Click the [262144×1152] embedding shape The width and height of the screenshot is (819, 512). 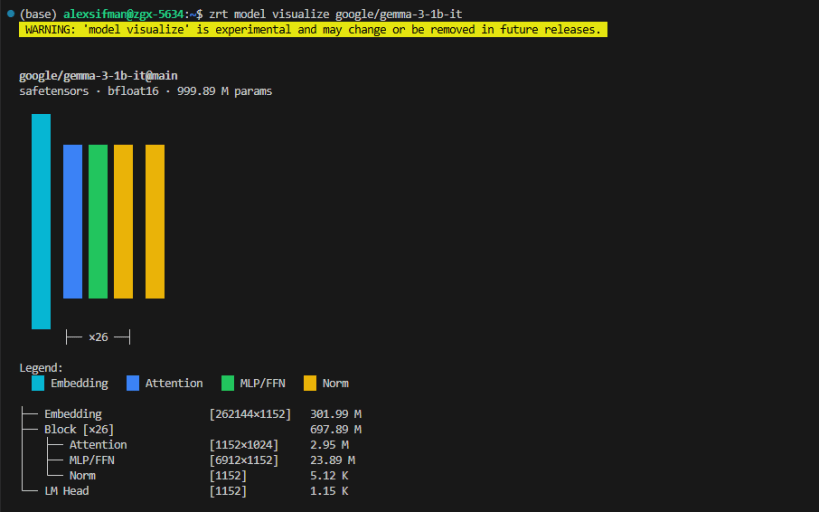[250, 414]
